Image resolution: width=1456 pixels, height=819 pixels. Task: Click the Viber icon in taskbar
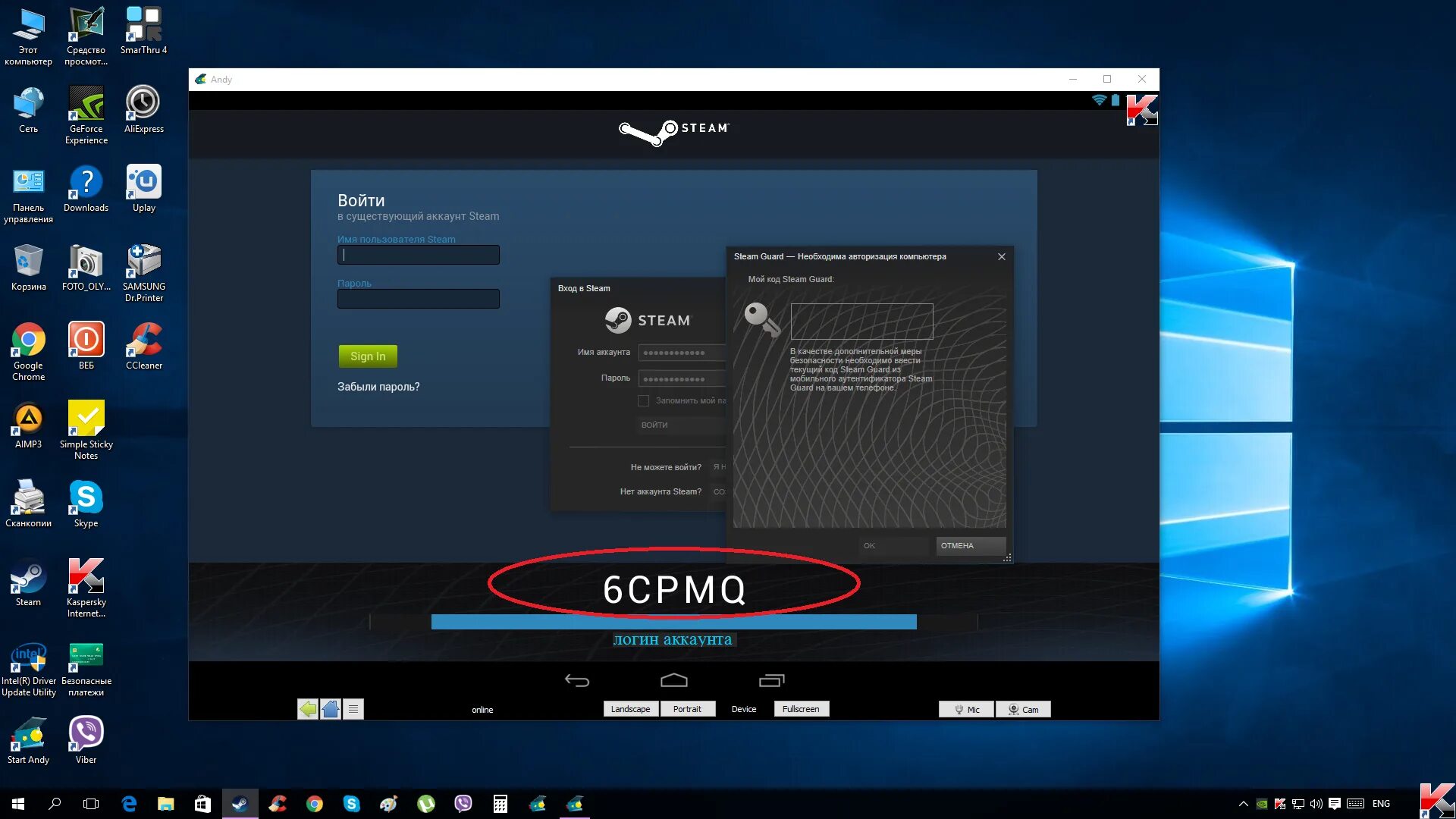click(x=463, y=803)
